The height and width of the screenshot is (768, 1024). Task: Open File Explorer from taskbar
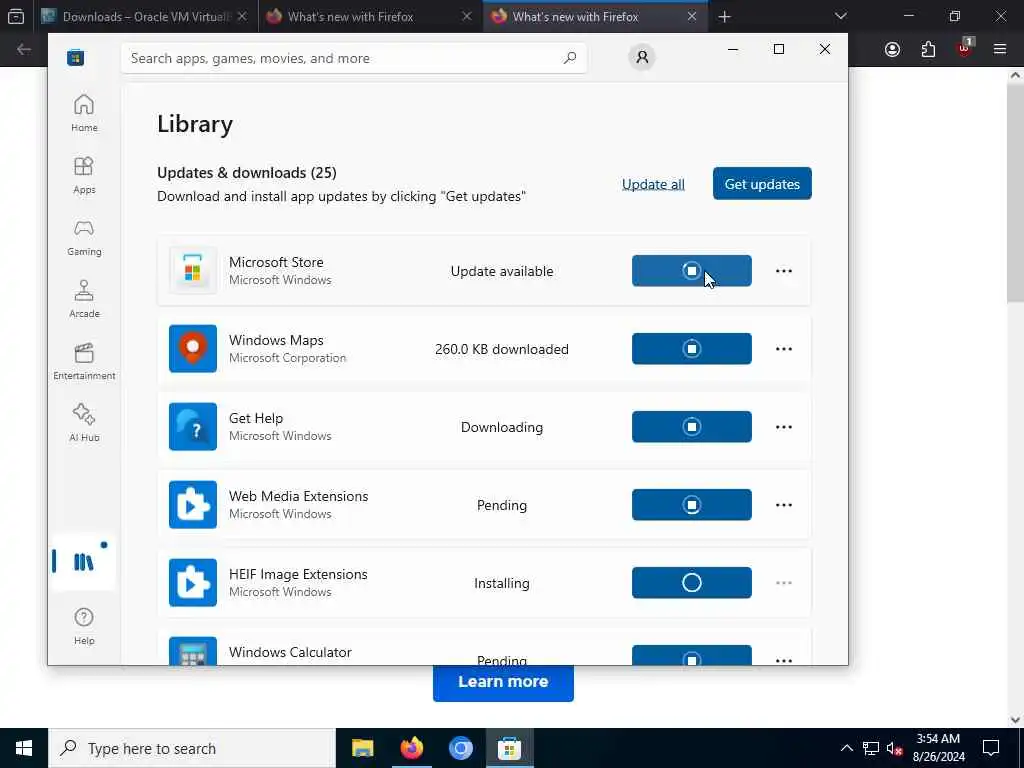362,748
